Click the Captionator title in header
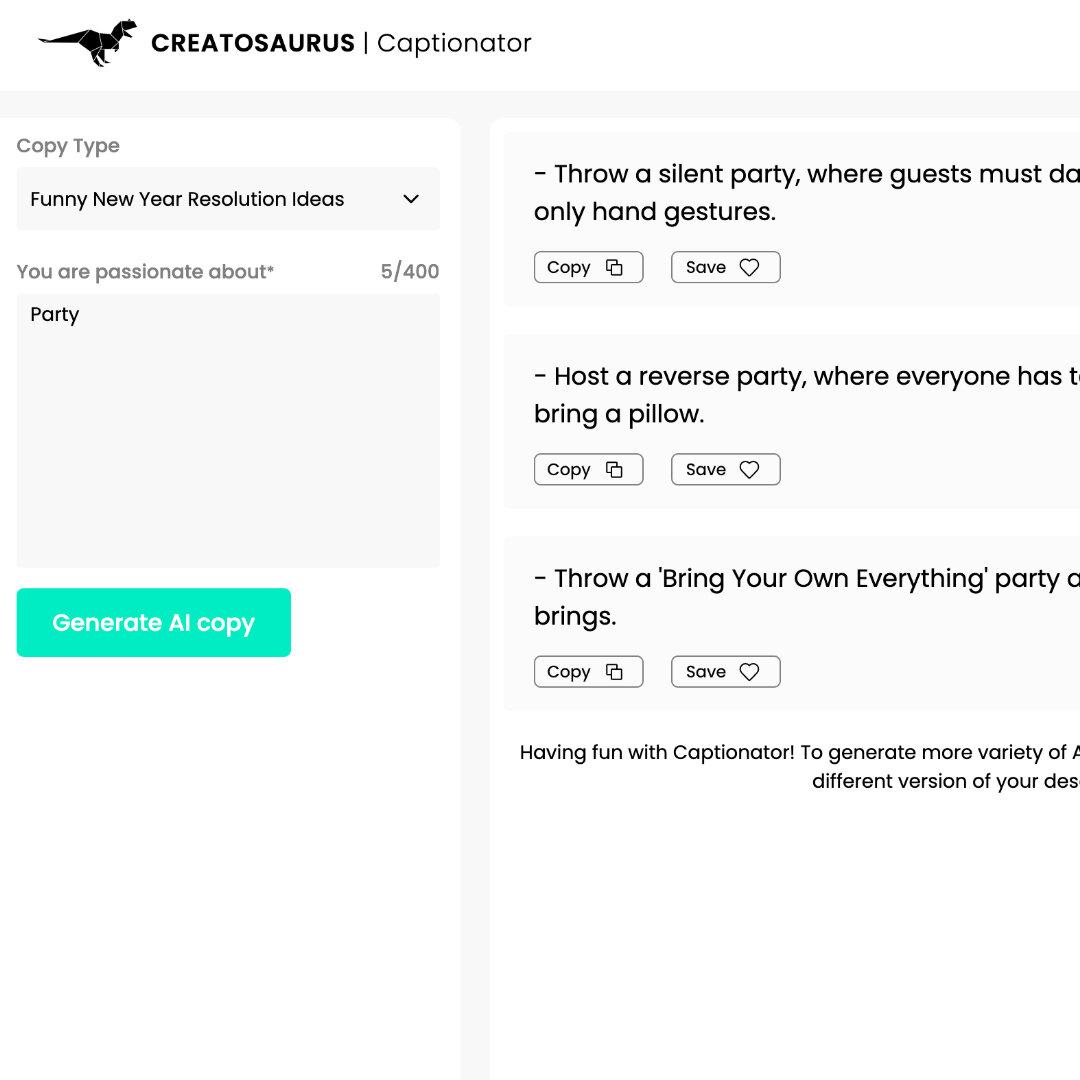Image resolution: width=1080 pixels, height=1080 pixels. tap(455, 43)
